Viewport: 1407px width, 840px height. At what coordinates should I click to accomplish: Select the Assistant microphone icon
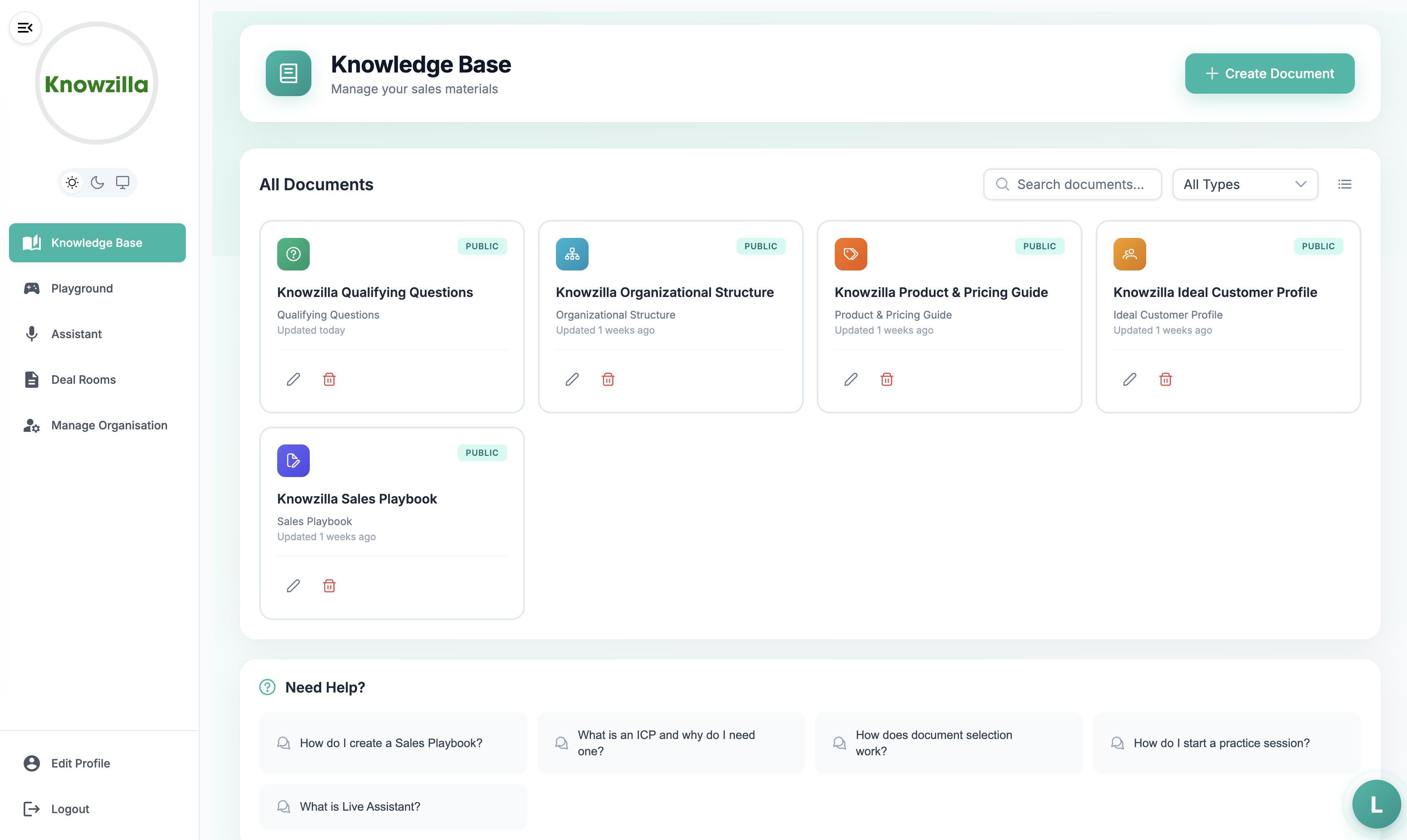click(31, 334)
